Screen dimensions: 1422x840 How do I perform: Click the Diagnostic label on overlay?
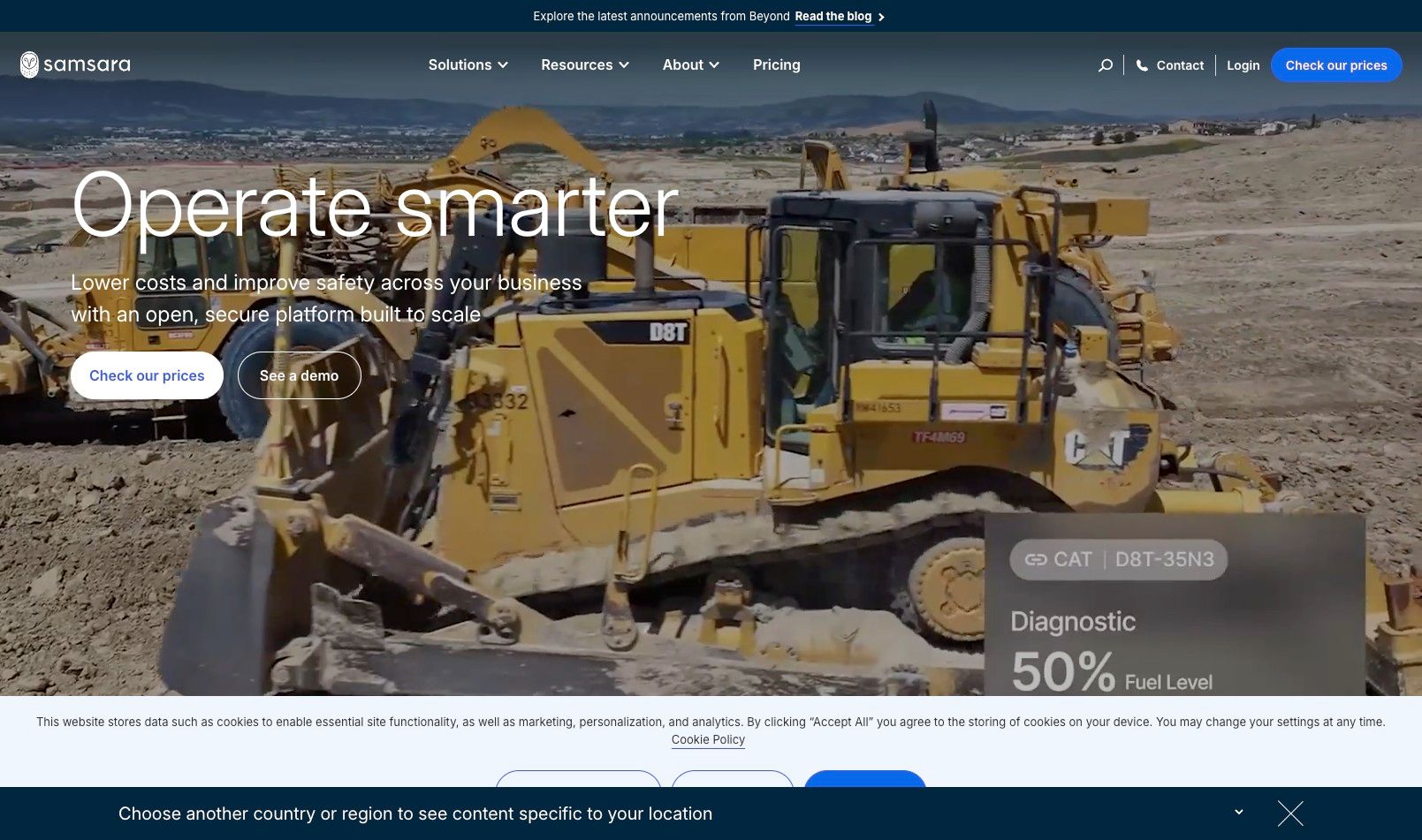click(x=1073, y=622)
